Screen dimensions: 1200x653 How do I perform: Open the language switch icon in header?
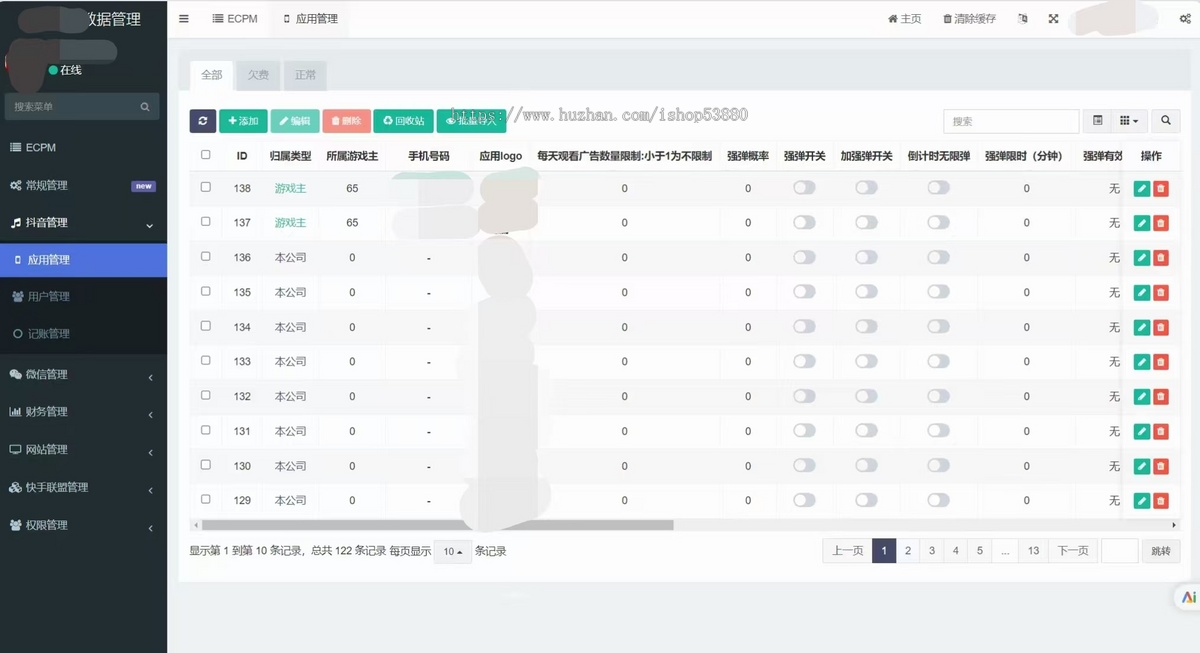coord(1022,19)
